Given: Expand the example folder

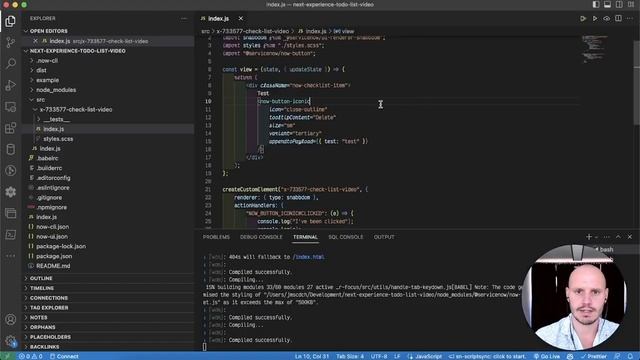Looking at the screenshot, I should click(47, 80).
